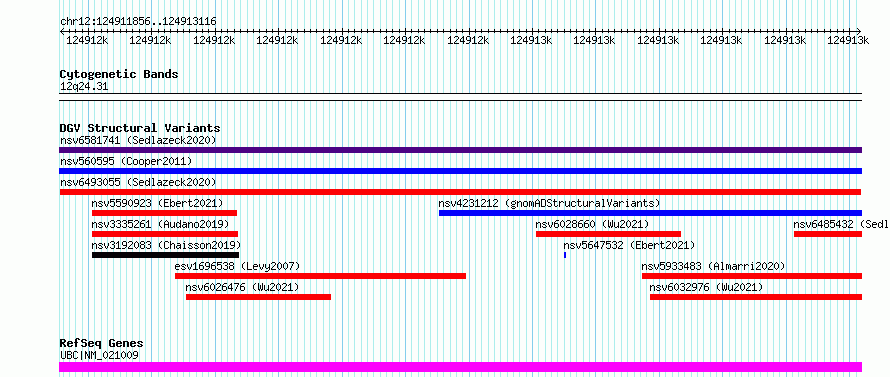The image size is (890, 377).
Task: Open the esv1696538 (Levy2007) label
Action: pos(237,266)
